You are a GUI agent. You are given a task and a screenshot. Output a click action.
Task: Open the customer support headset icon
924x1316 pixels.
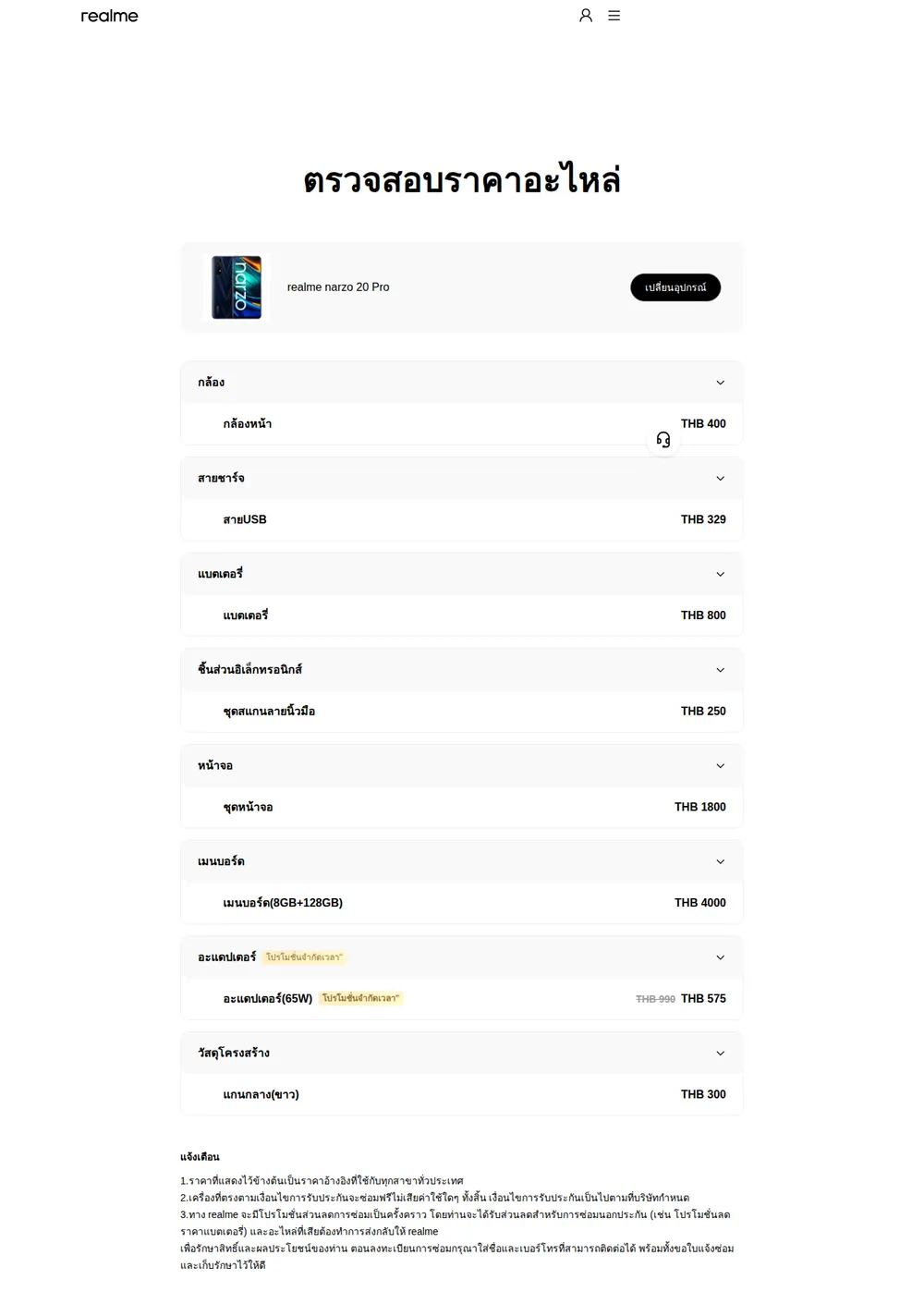point(663,440)
